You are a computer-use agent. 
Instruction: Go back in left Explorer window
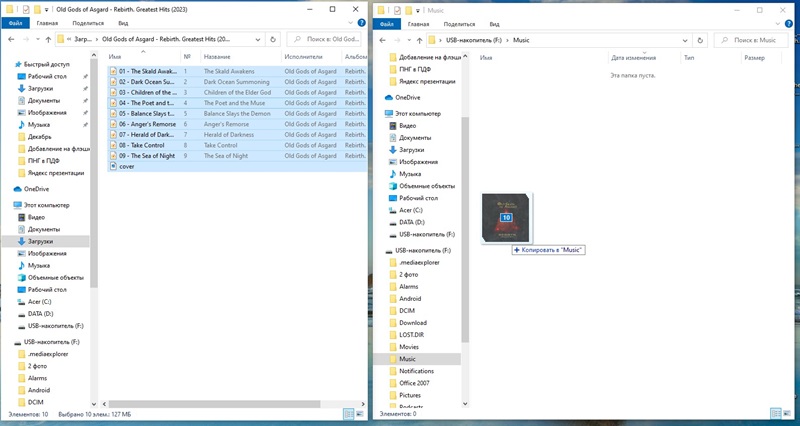(11, 39)
